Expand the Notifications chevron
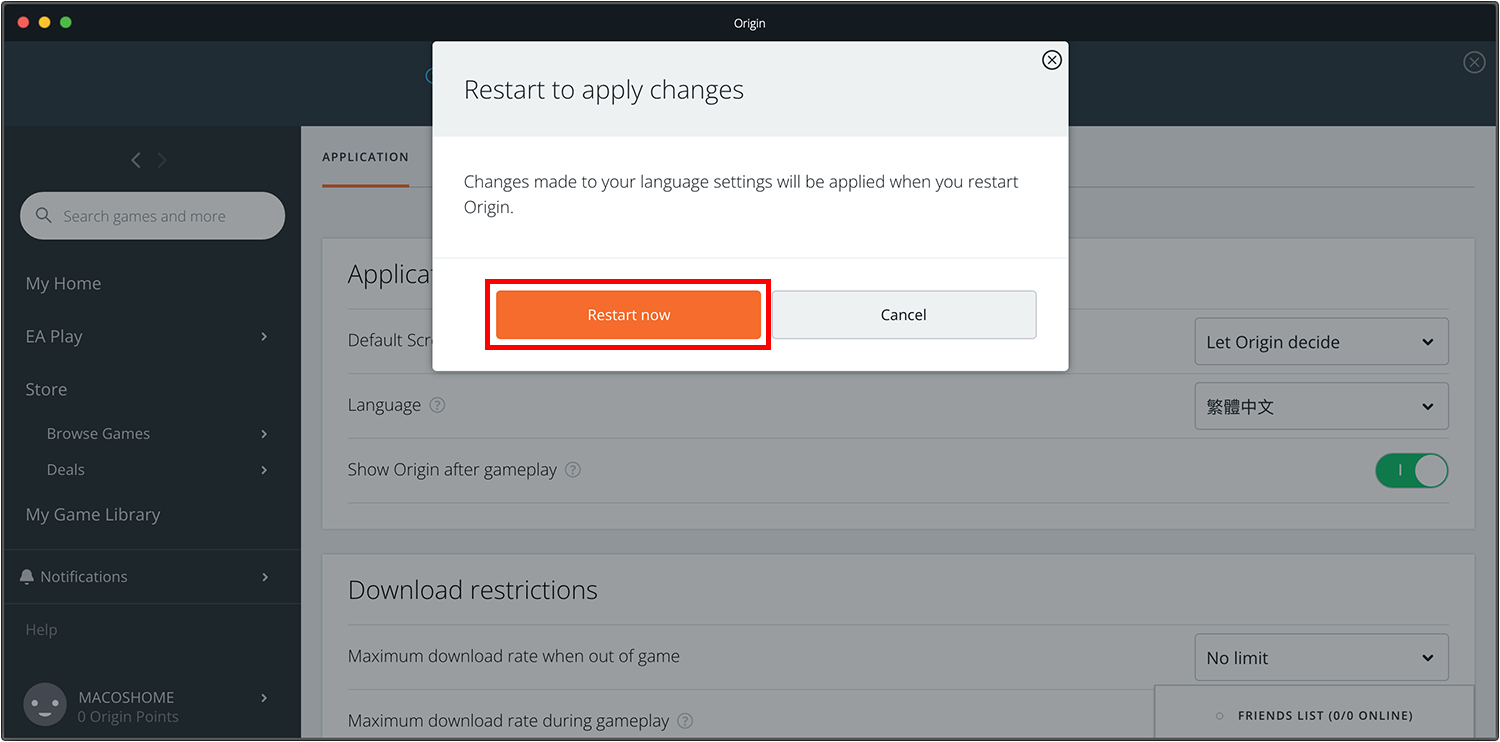Viewport: 1500px width, 742px height. (264, 577)
